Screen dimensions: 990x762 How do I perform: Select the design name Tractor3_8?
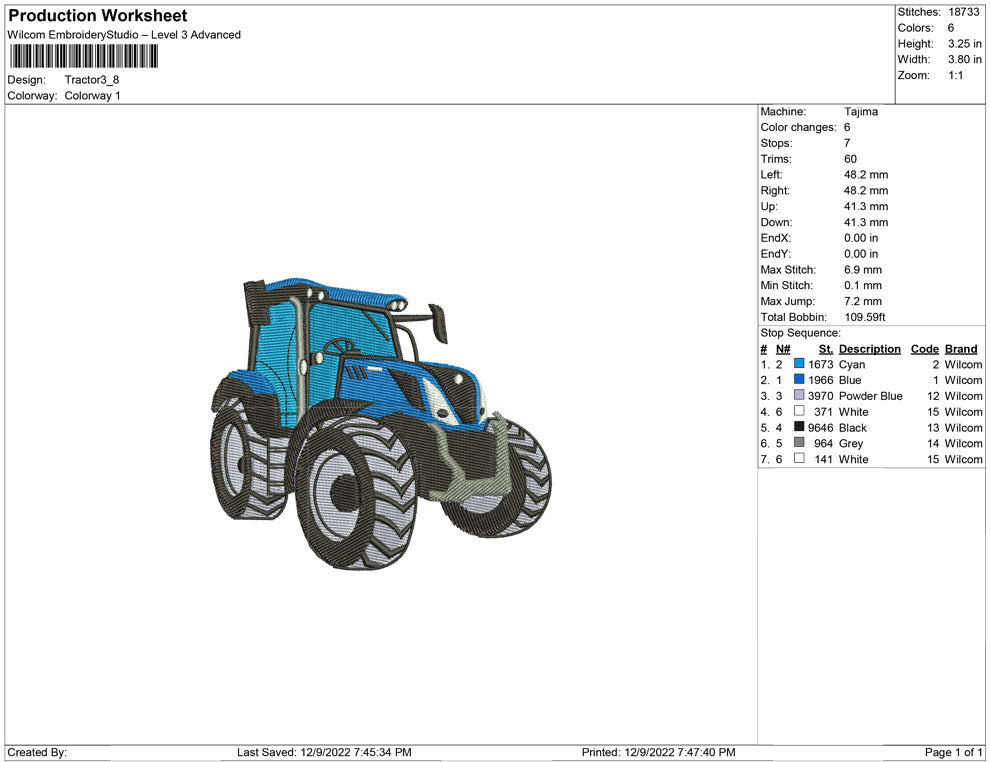92,80
